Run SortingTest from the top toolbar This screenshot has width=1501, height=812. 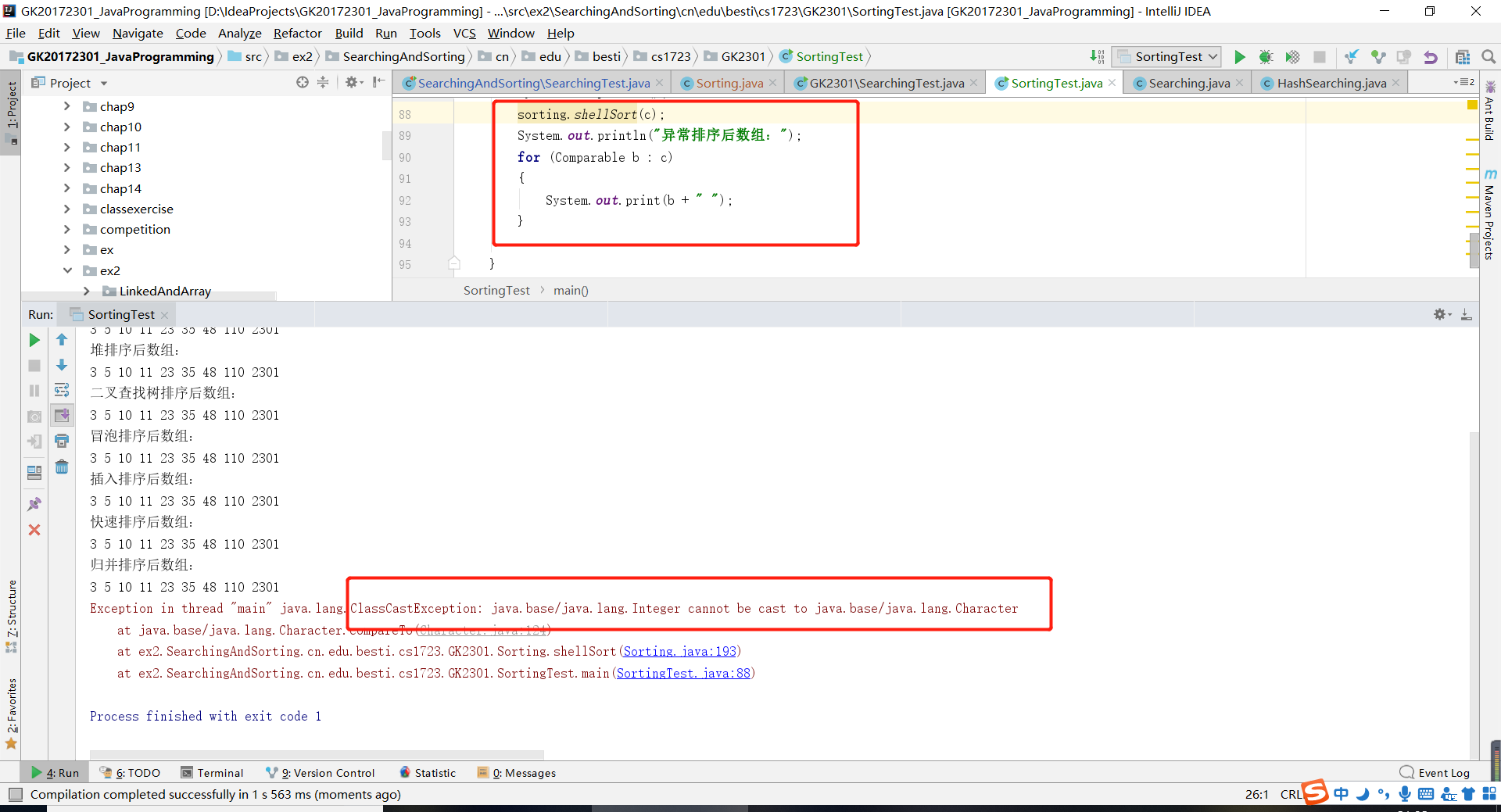[x=1239, y=57]
